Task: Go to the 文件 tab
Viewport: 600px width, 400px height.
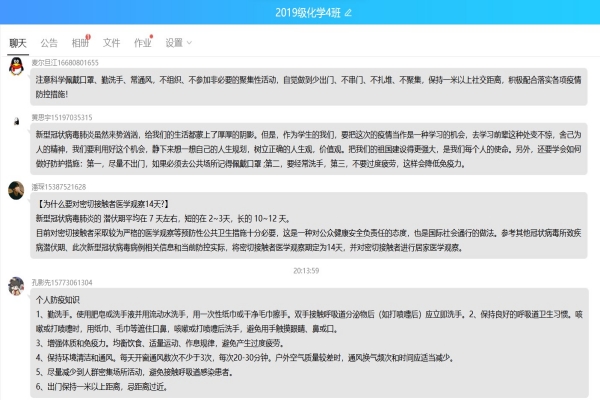Action: [112, 43]
